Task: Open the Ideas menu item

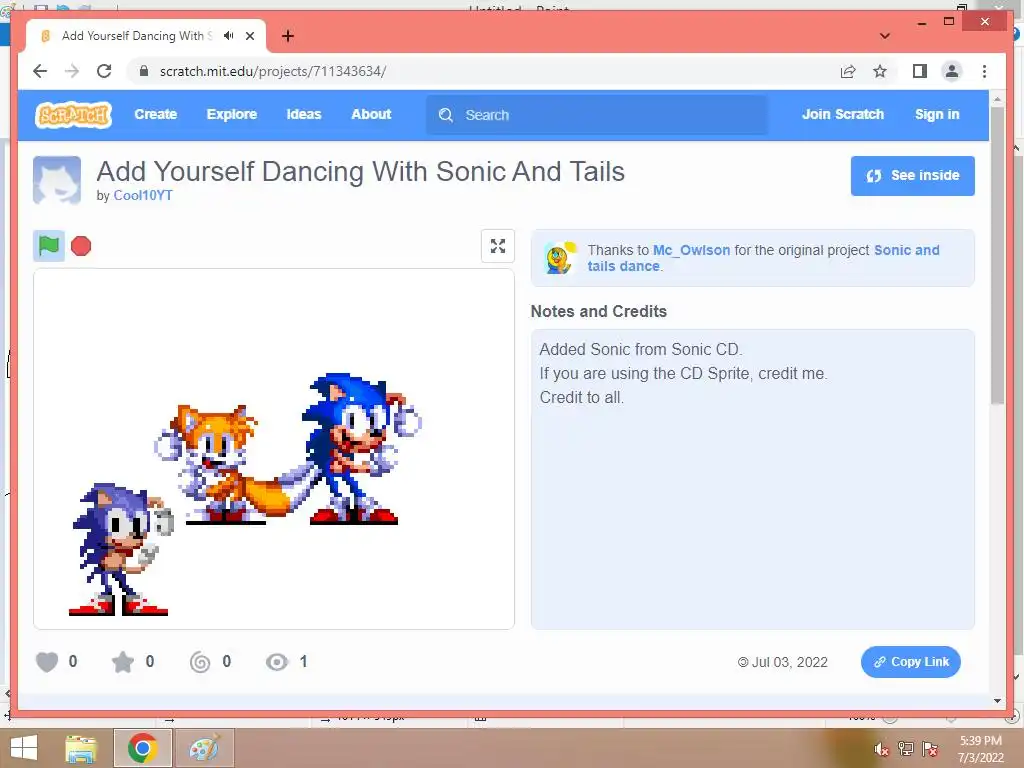Action: coord(304,114)
